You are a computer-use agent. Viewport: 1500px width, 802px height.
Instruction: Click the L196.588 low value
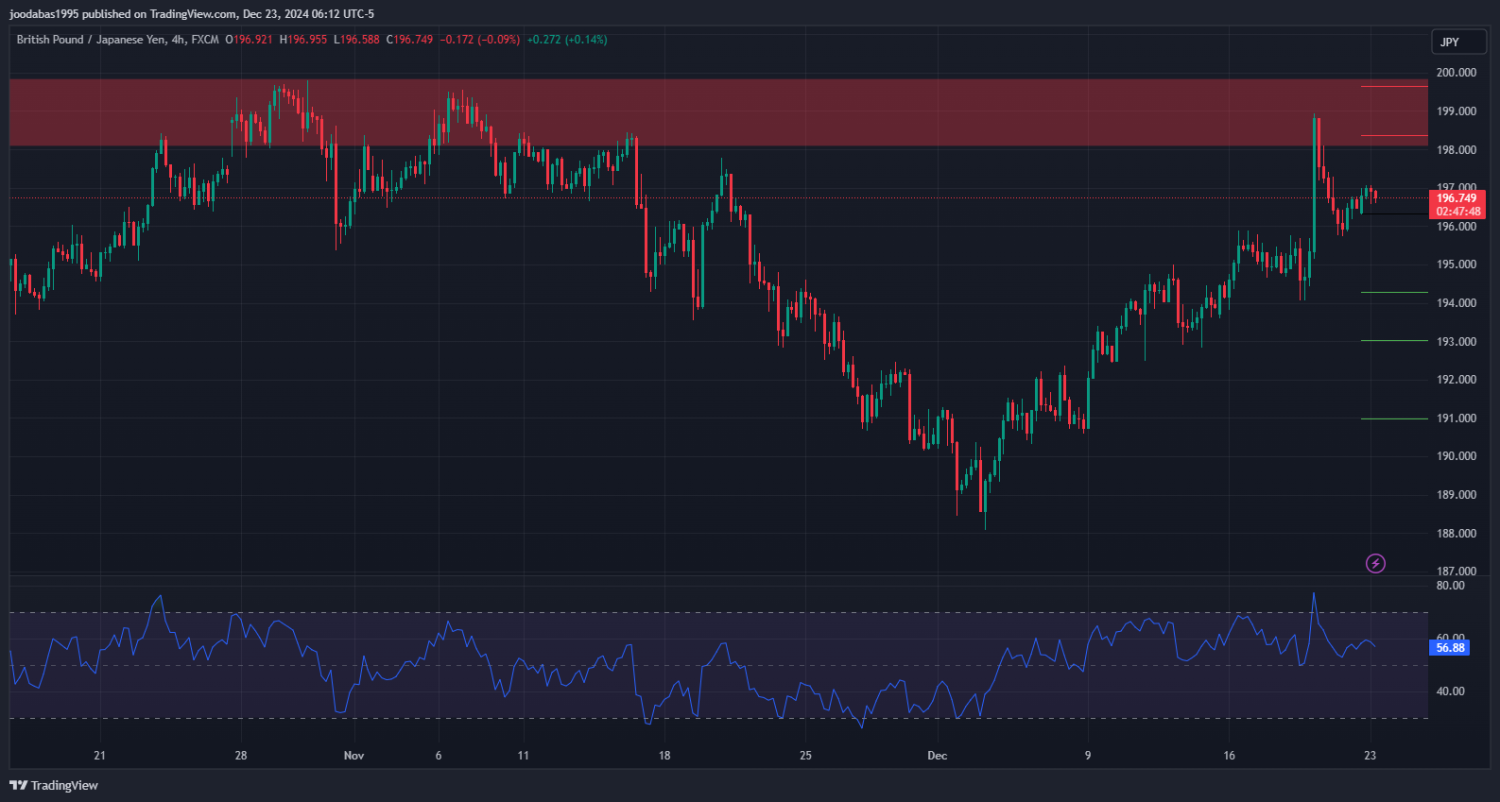tap(355, 40)
